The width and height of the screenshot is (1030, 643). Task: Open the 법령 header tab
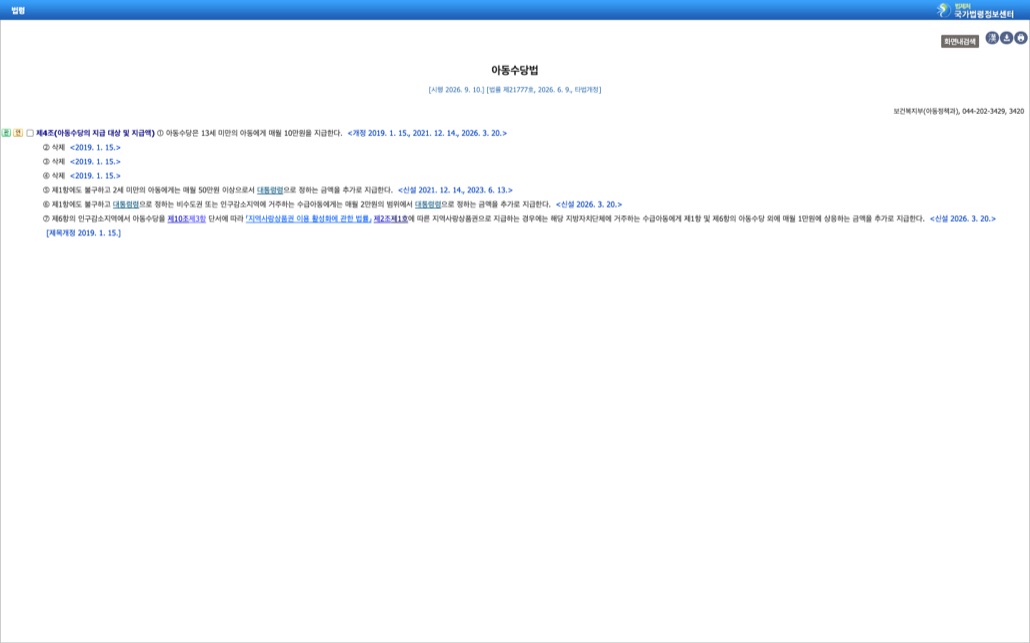click(18, 11)
